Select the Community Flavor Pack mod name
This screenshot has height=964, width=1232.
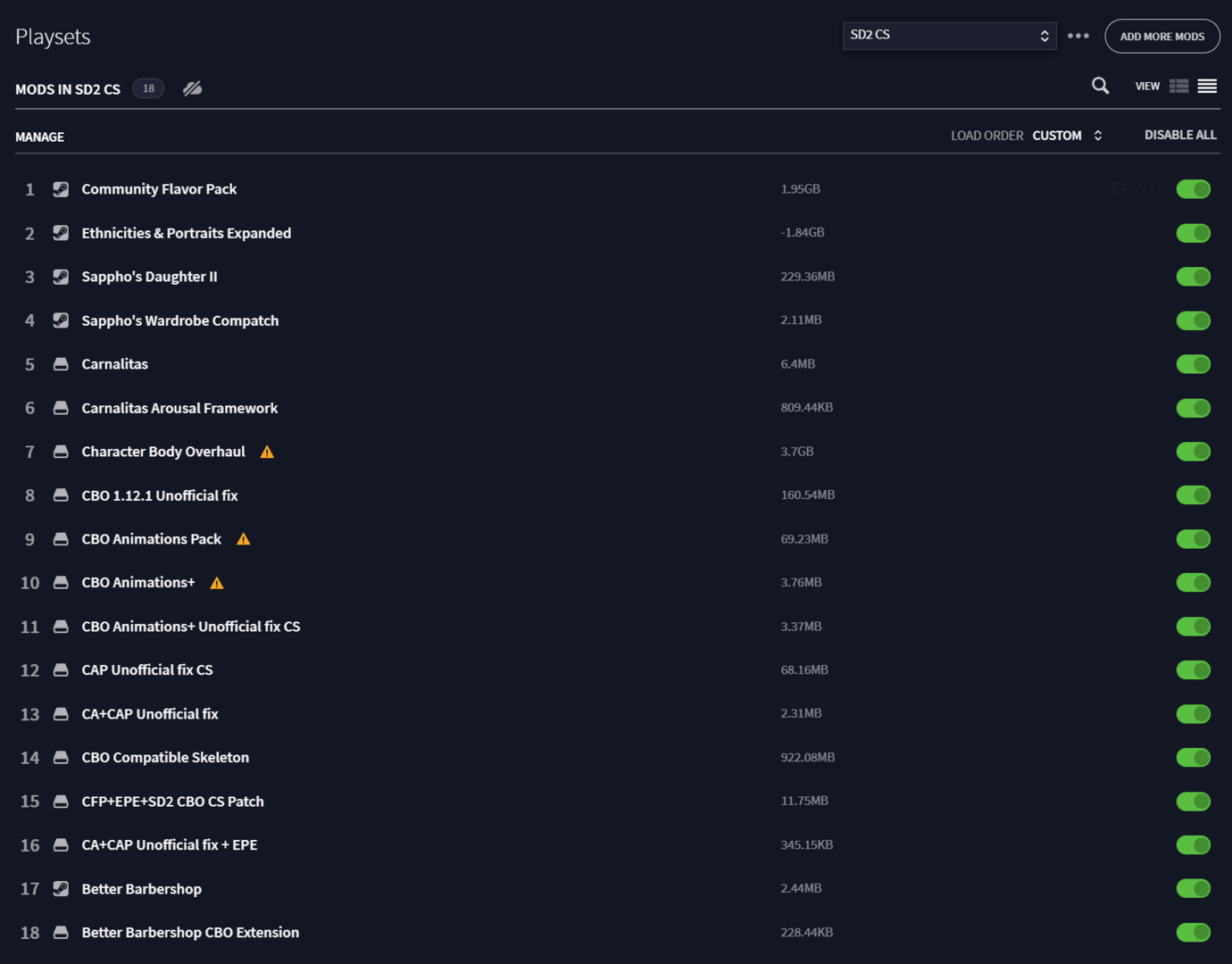click(159, 189)
